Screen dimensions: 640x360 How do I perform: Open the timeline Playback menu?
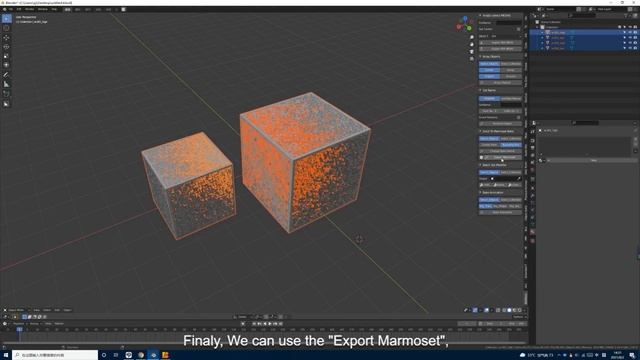(19, 324)
